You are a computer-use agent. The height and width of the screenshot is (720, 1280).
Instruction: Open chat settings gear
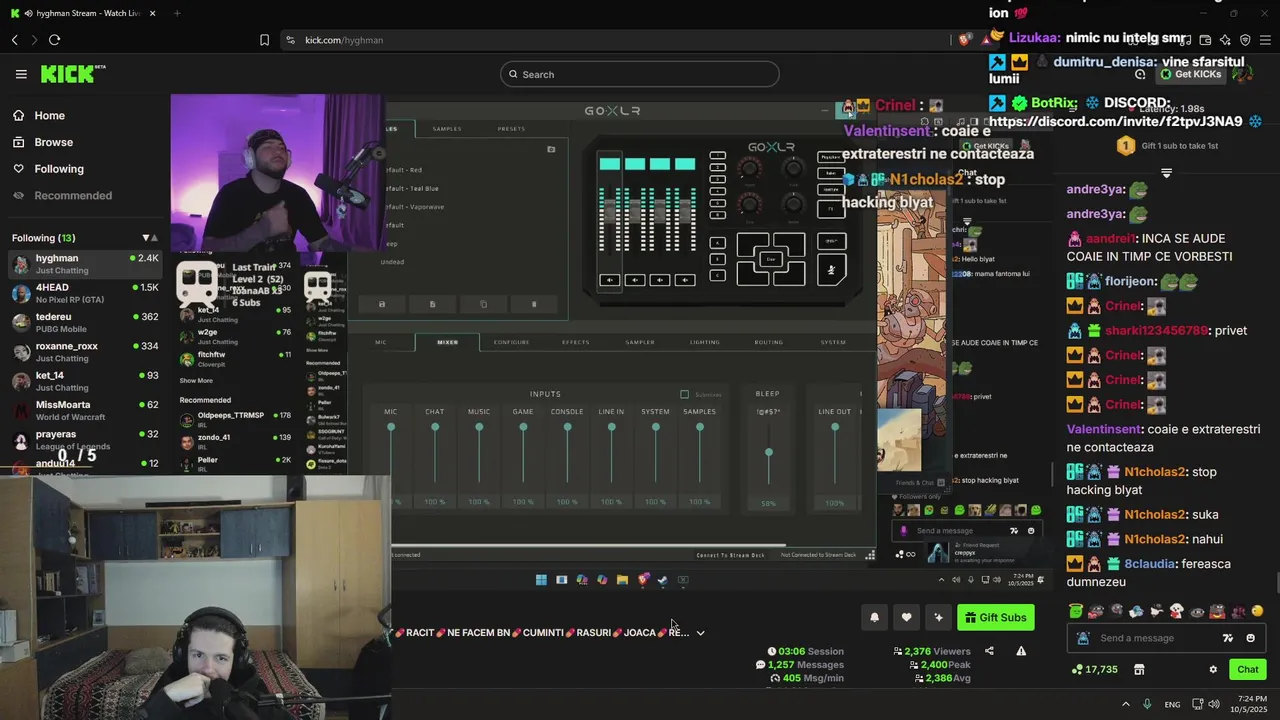pyautogui.click(x=1213, y=670)
